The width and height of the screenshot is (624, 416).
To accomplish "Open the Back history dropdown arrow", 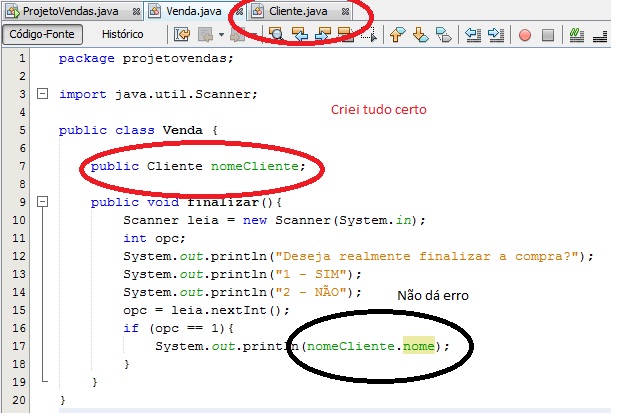I will tap(221, 35).
